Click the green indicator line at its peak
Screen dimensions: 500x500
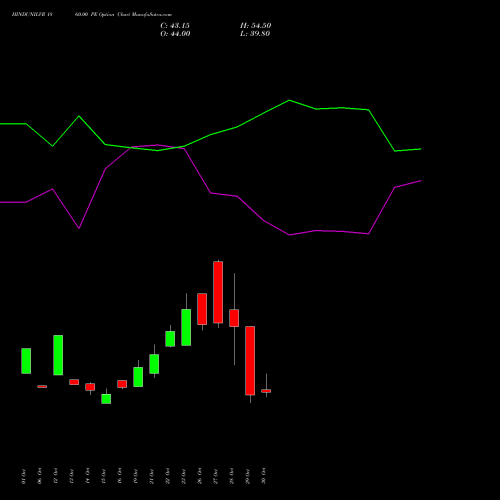[x=289, y=100]
